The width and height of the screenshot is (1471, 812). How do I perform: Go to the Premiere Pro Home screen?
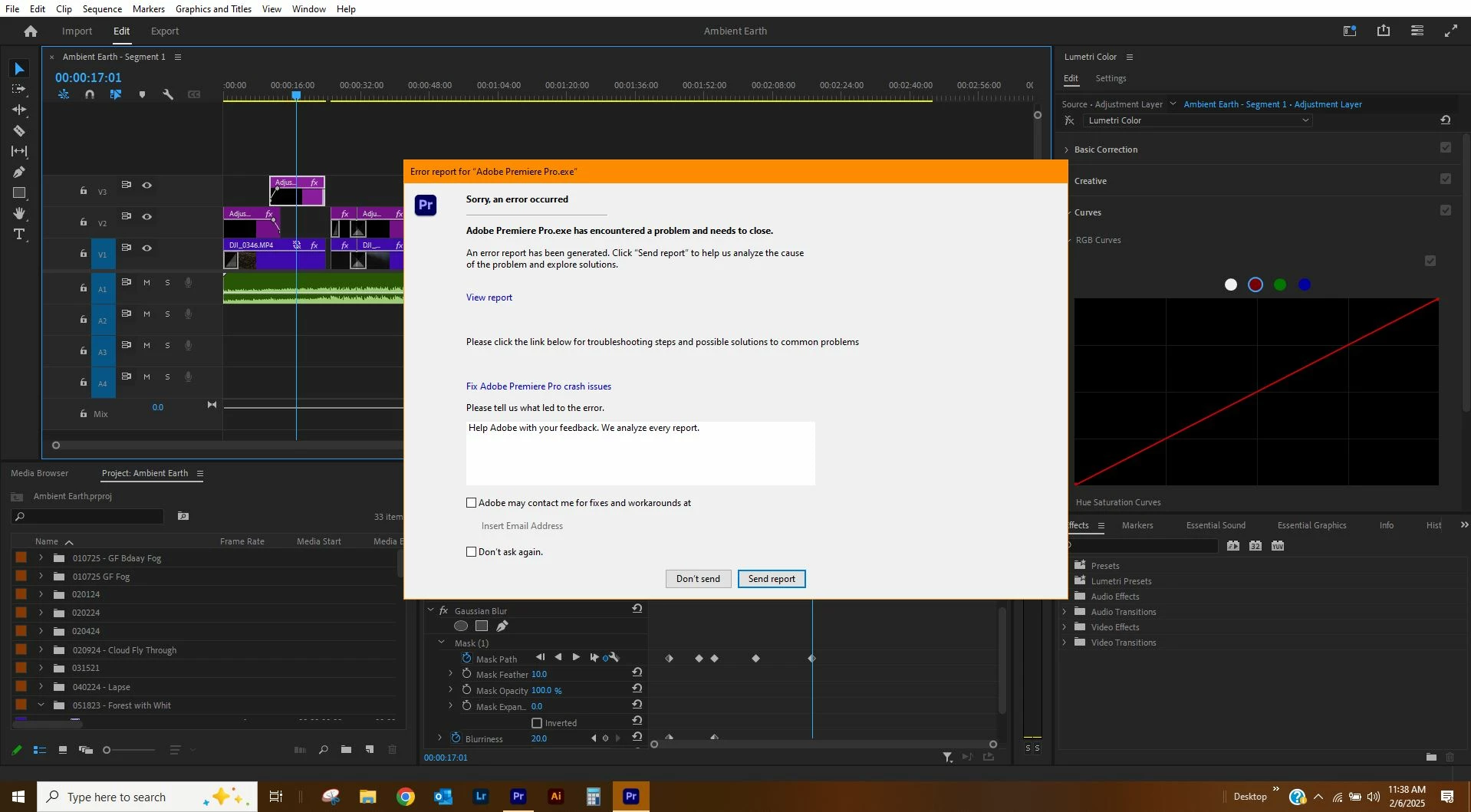tap(31, 31)
